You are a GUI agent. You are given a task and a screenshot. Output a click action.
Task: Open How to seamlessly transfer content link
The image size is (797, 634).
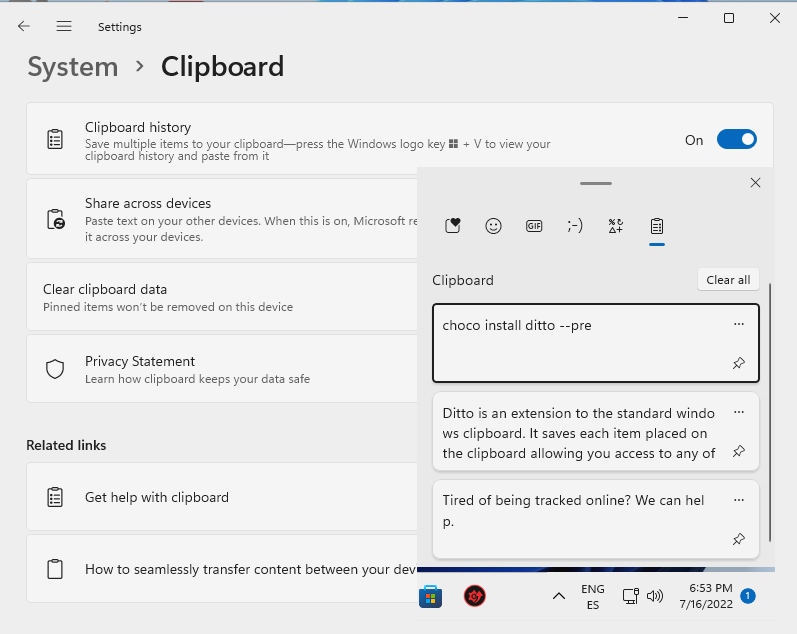click(x=222, y=569)
